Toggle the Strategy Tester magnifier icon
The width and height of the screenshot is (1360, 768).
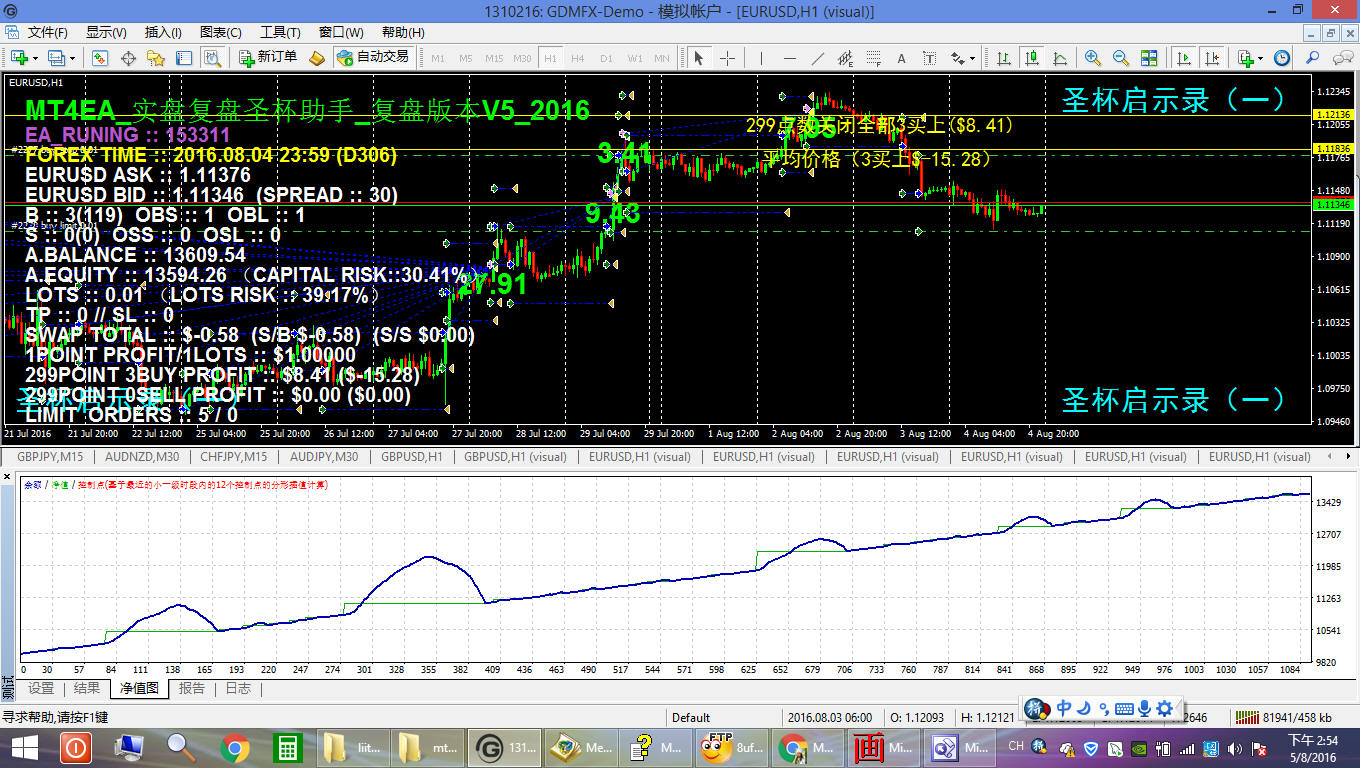pos(212,58)
